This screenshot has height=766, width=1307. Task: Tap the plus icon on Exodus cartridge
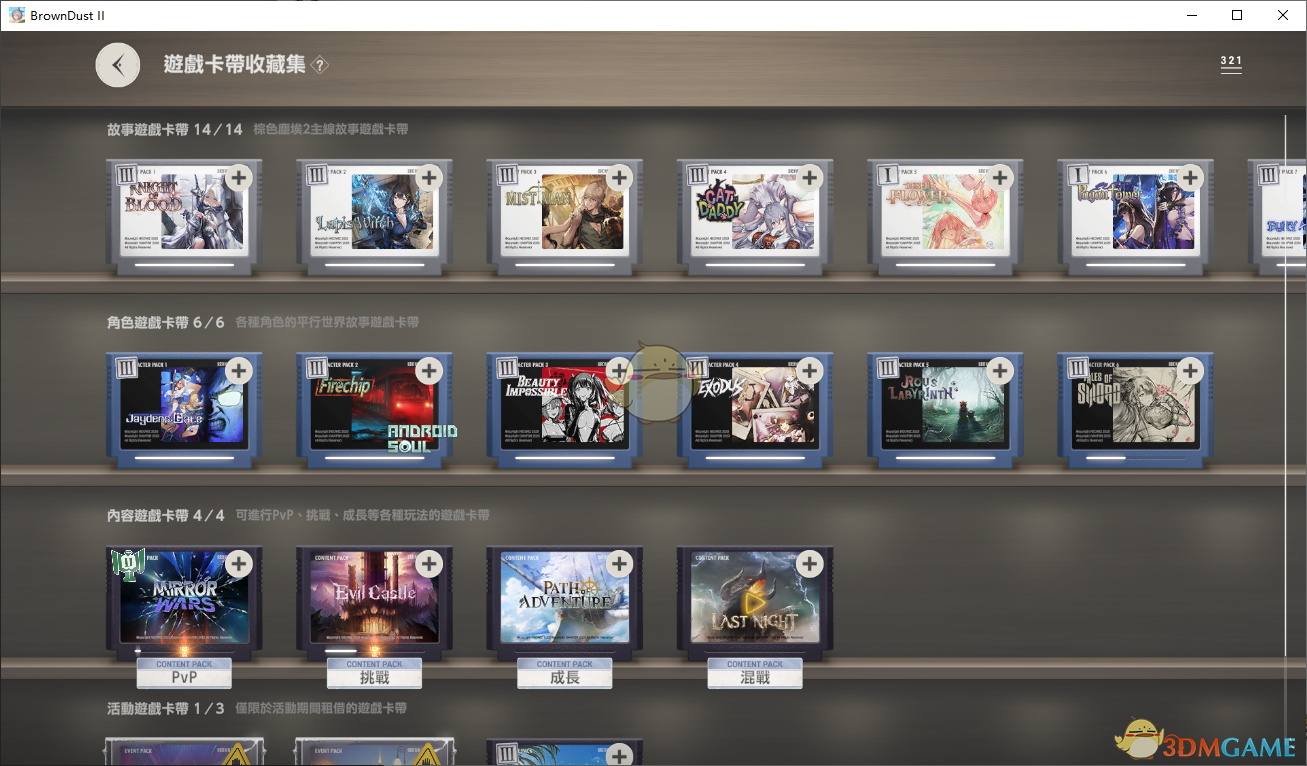pos(810,371)
